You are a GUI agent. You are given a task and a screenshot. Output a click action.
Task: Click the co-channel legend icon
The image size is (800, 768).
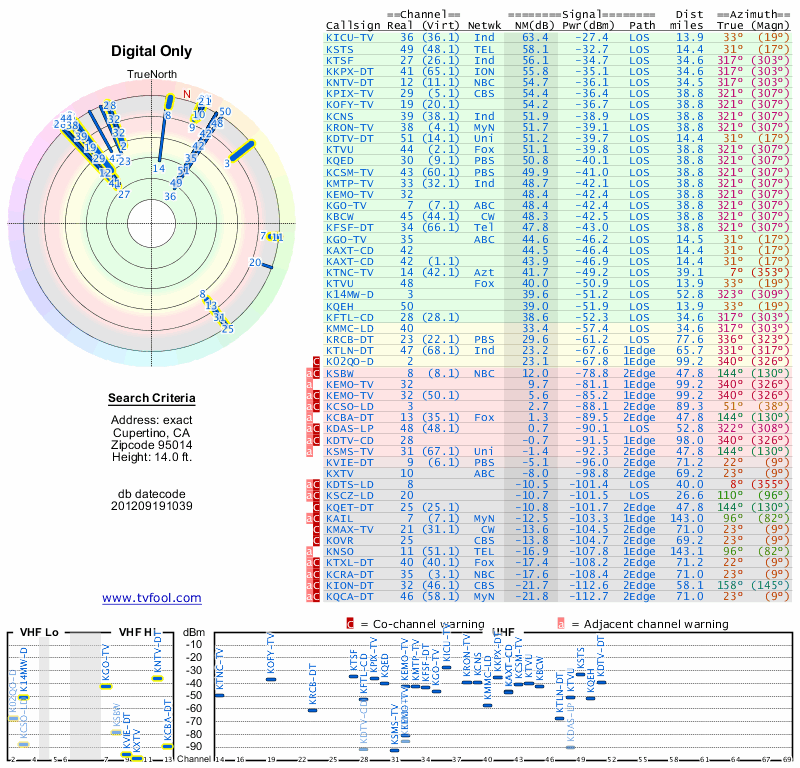tap(350, 624)
